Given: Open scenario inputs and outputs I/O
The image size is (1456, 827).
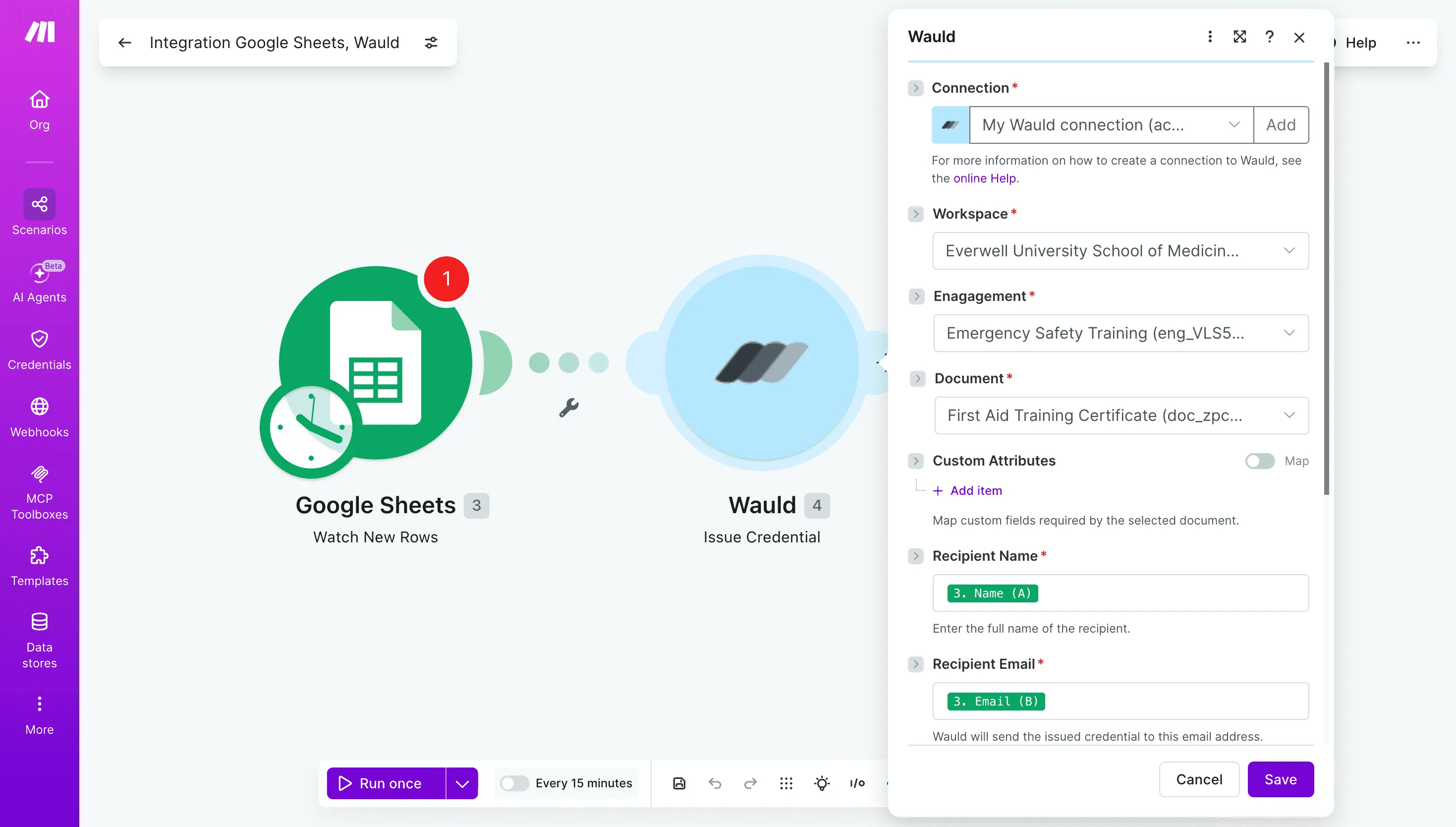Looking at the screenshot, I should pos(857,783).
